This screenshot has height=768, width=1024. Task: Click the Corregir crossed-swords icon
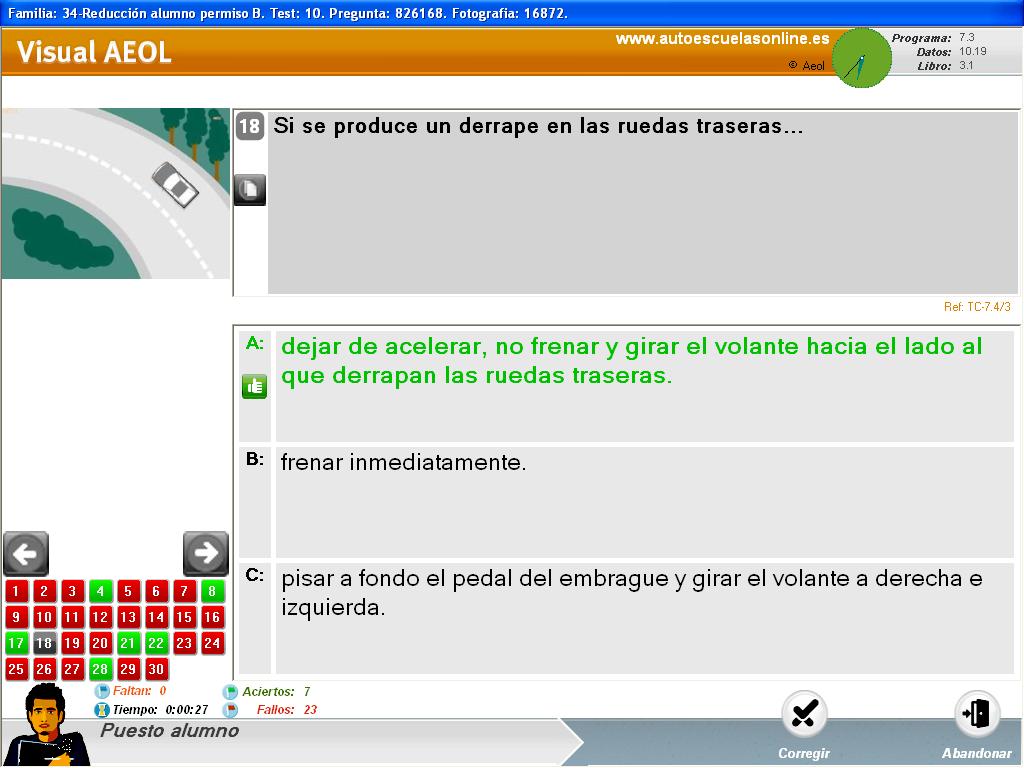(x=804, y=714)
